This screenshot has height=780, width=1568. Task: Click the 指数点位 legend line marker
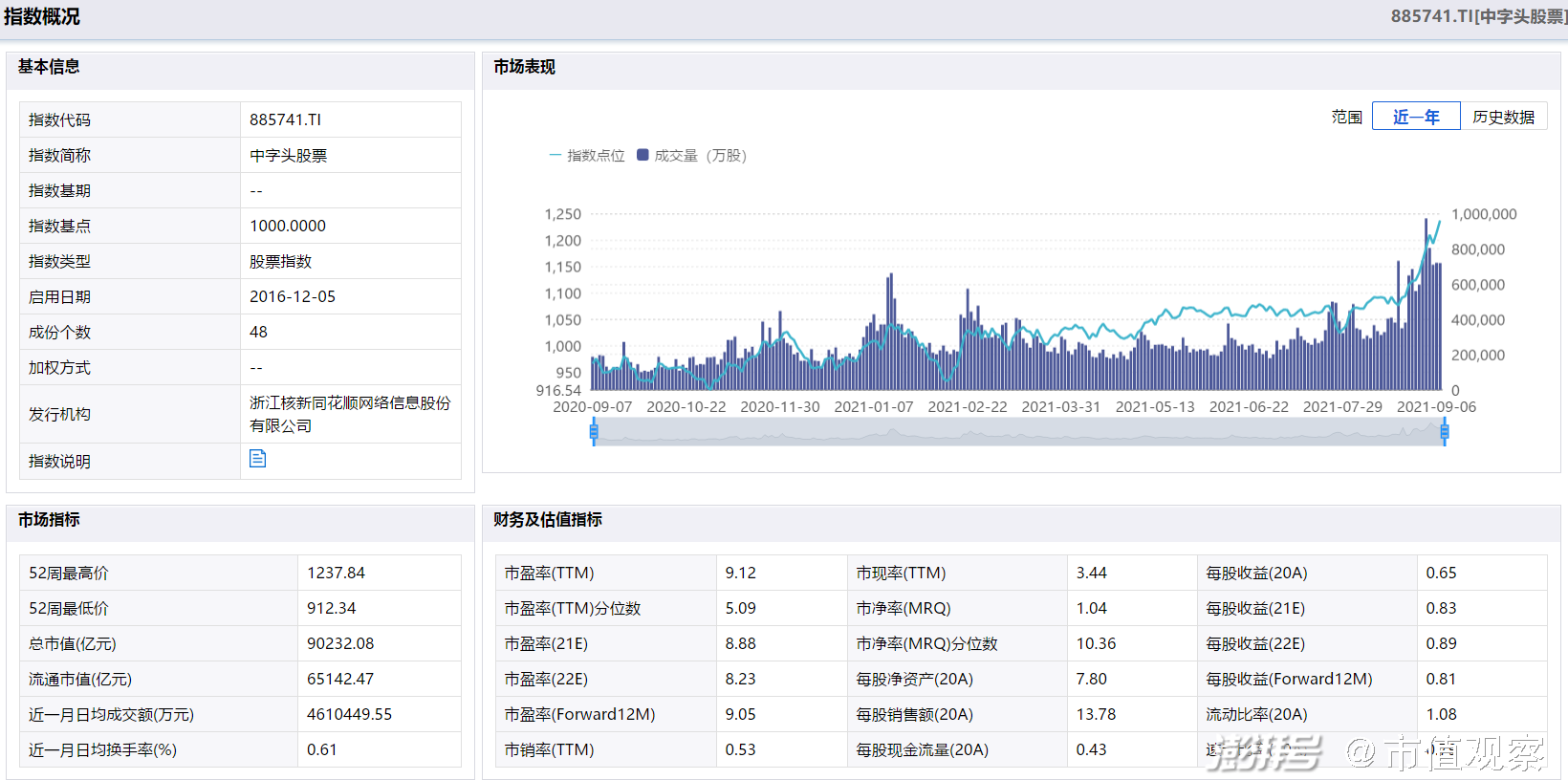[555, 155]
